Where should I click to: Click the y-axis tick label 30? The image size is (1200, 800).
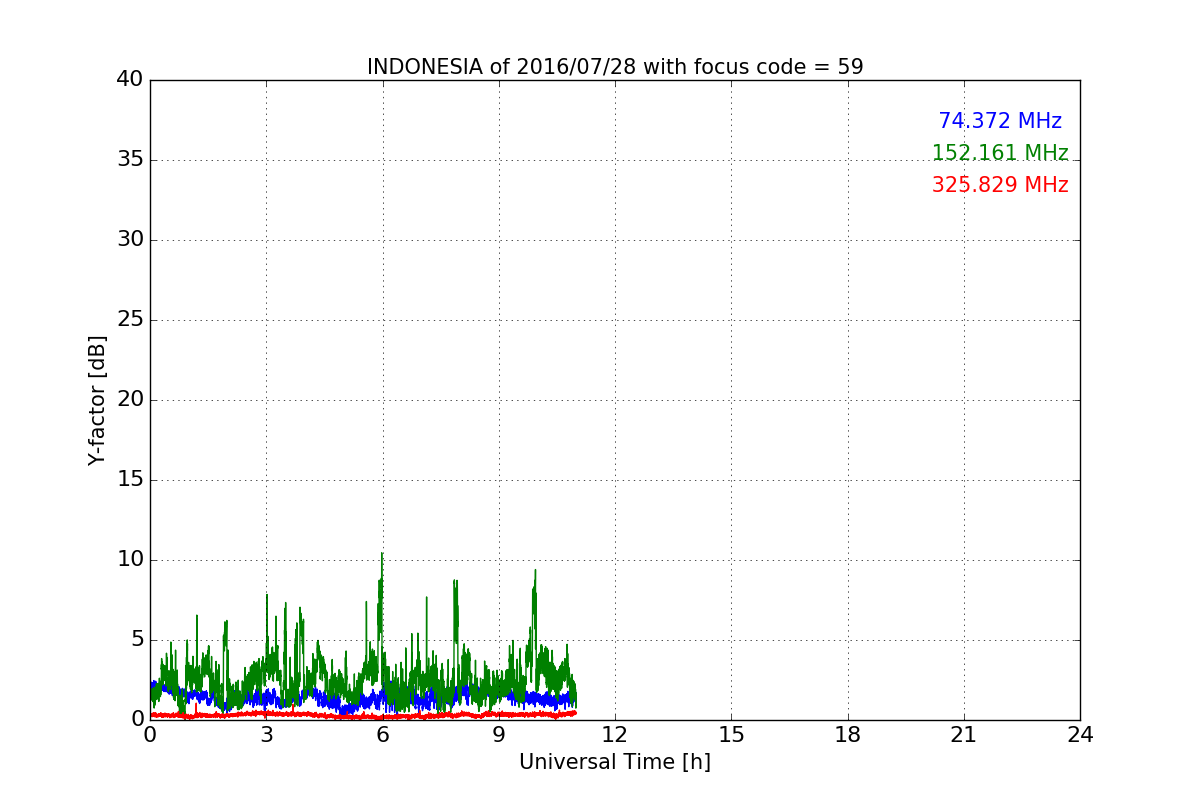130,240
